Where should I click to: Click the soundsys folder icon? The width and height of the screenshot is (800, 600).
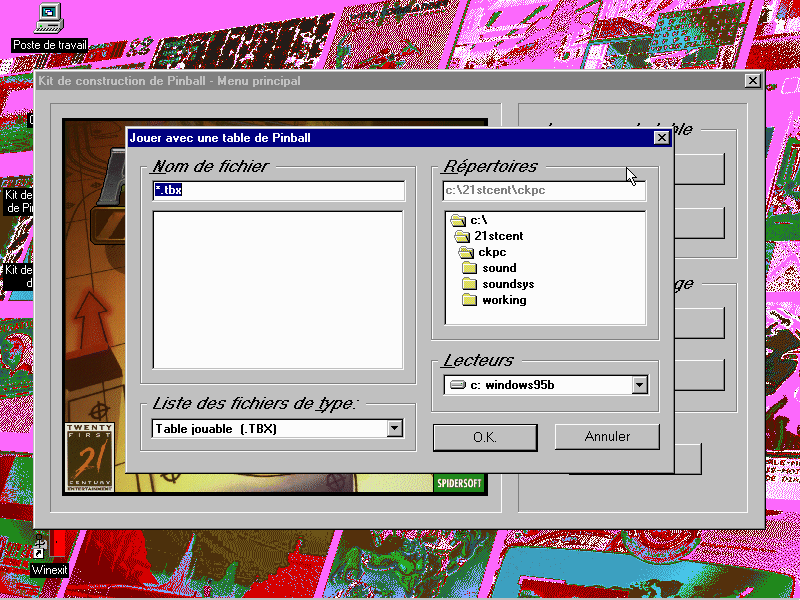click(x=470, y=284)
